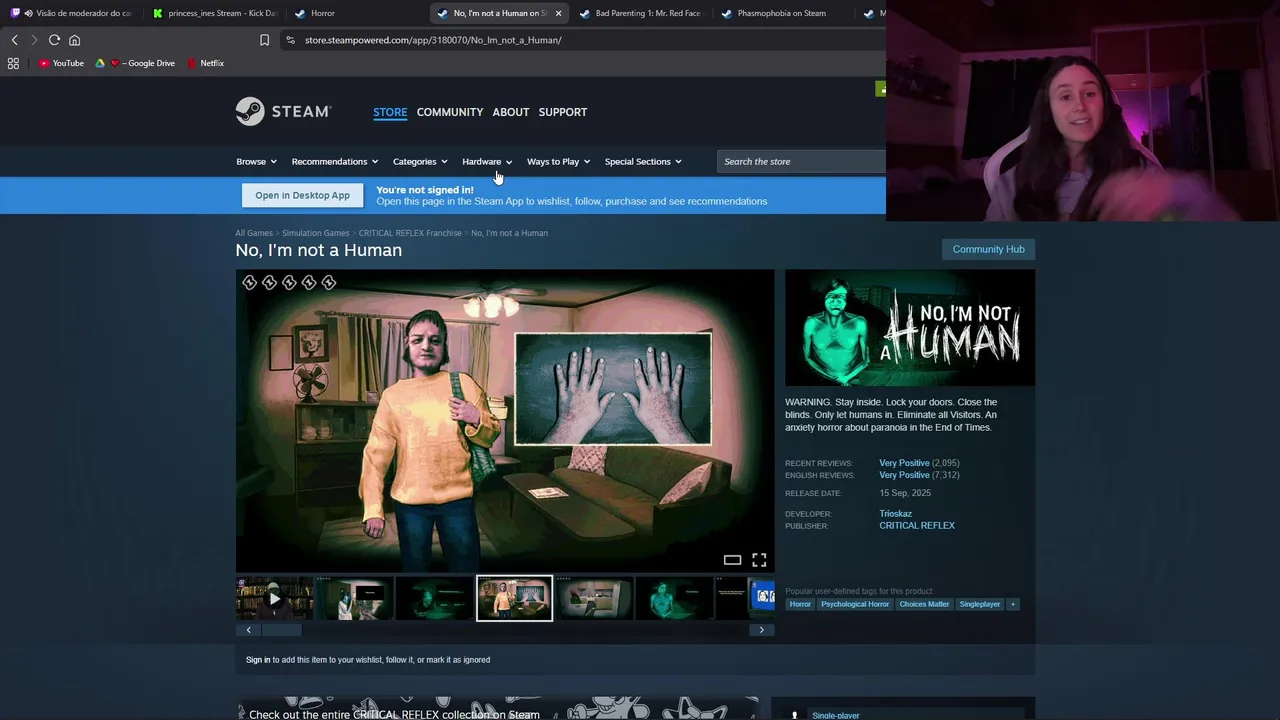The image size is (1280, 720).
Task: Open the Google Drive bookmark
Action: (135, 63)
